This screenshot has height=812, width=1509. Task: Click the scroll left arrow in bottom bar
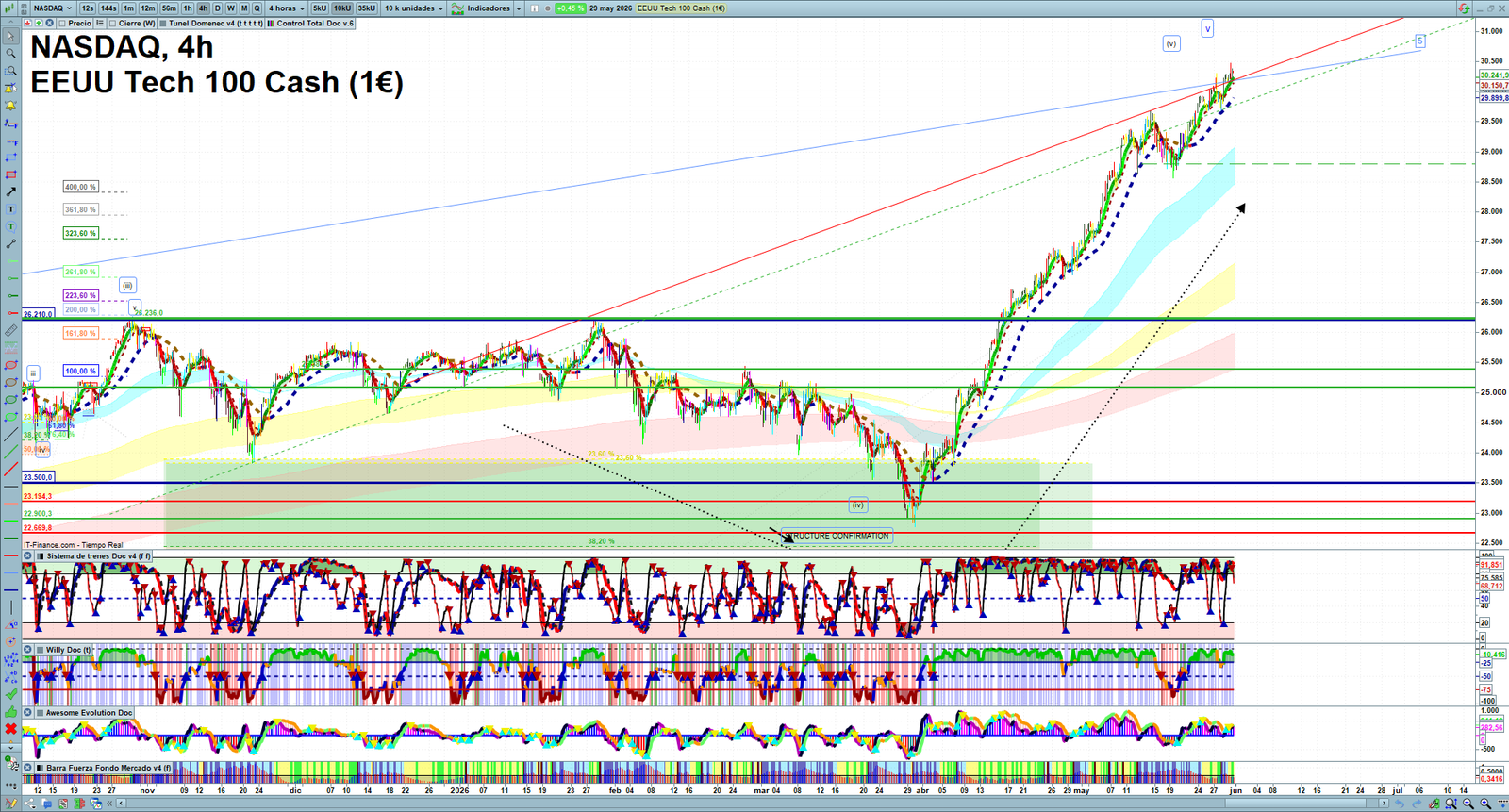click(121, 804)
